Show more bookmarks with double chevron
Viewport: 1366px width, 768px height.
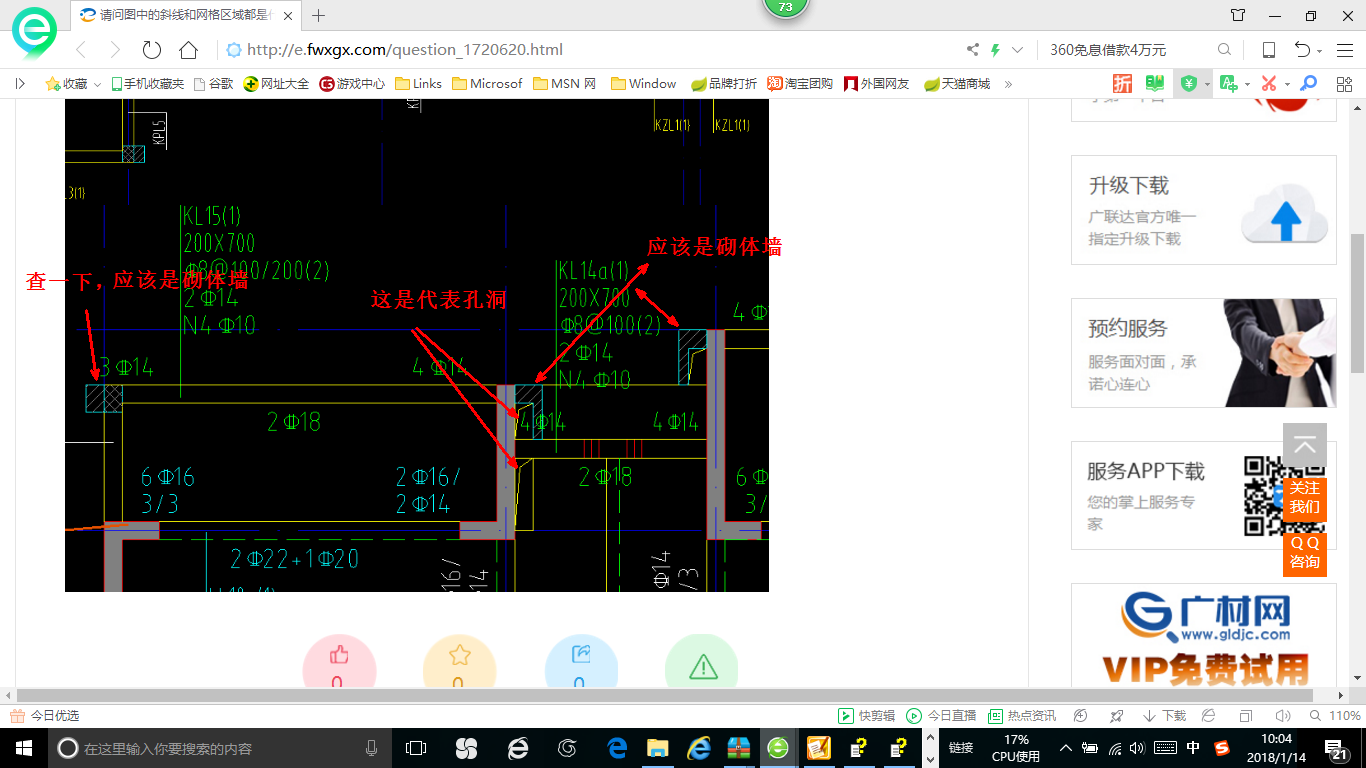click(1008, 84)
